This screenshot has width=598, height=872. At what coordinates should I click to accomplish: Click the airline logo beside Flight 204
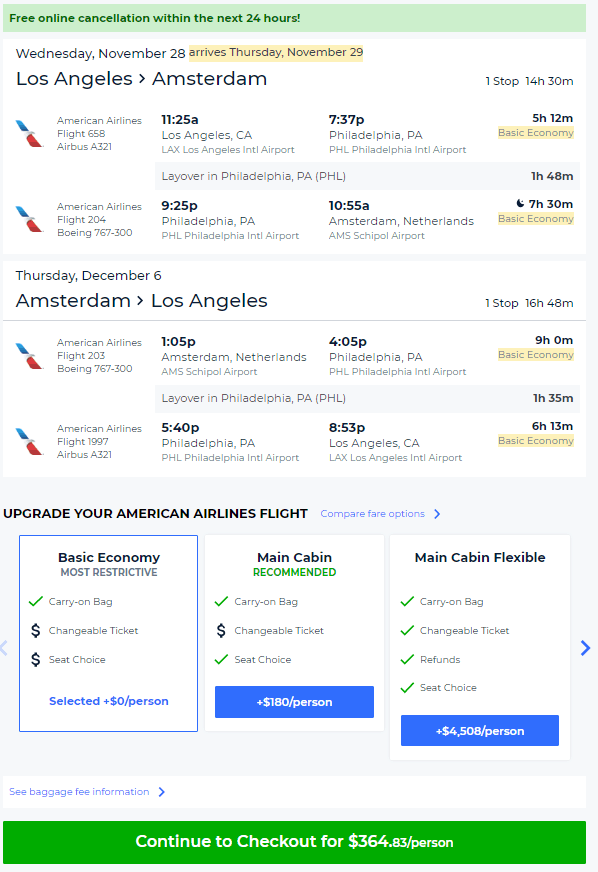click(28, 219)
